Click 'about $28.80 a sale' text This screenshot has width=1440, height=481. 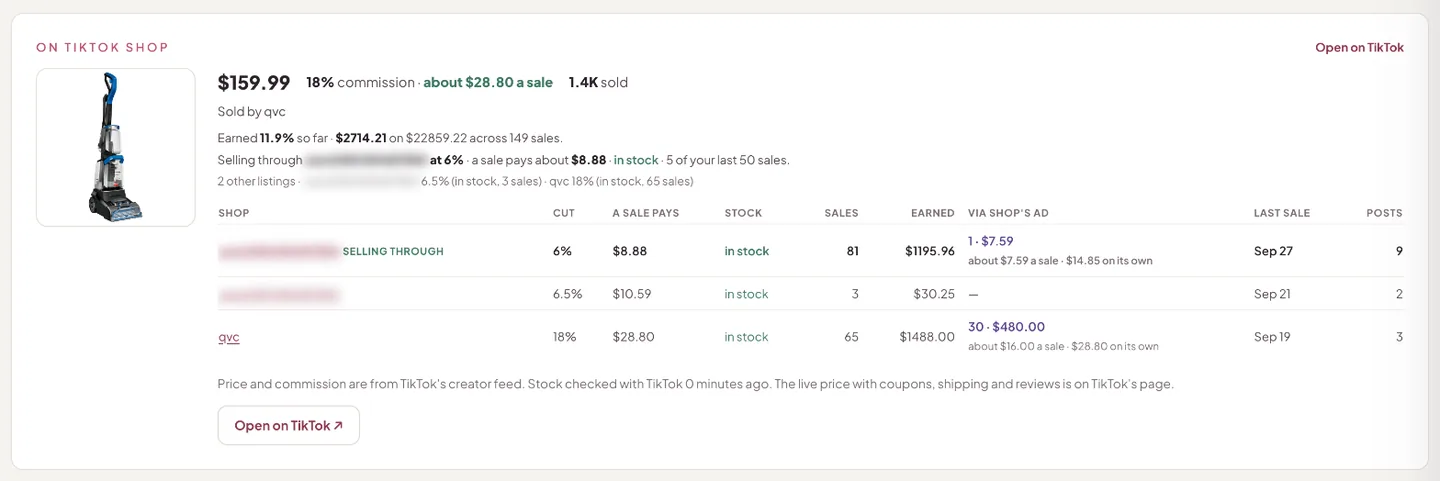(488, 83)
